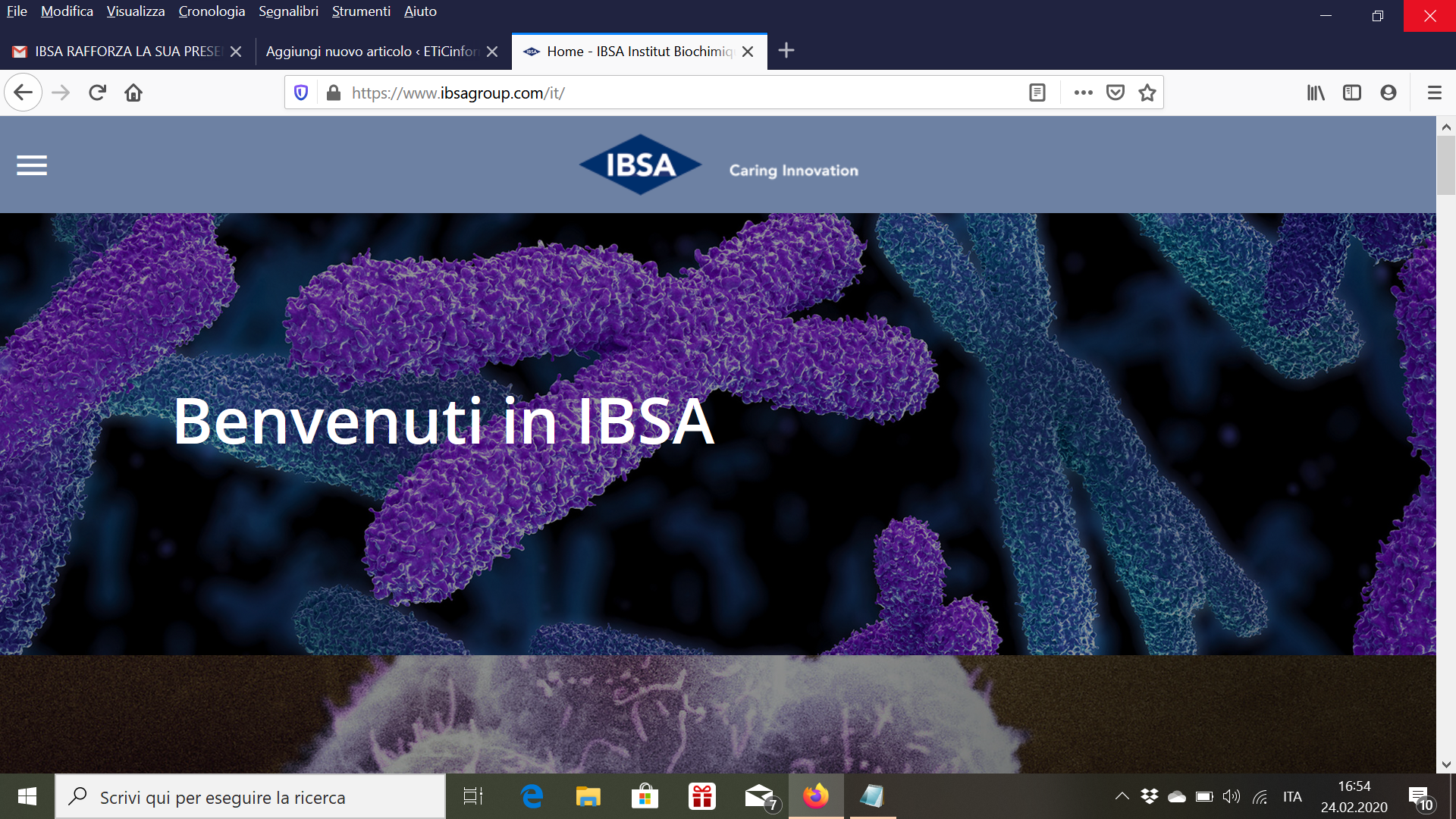Open the notepad-like app on taskbar
This screenshot has height=819, width=1456.
pos(872,796)
